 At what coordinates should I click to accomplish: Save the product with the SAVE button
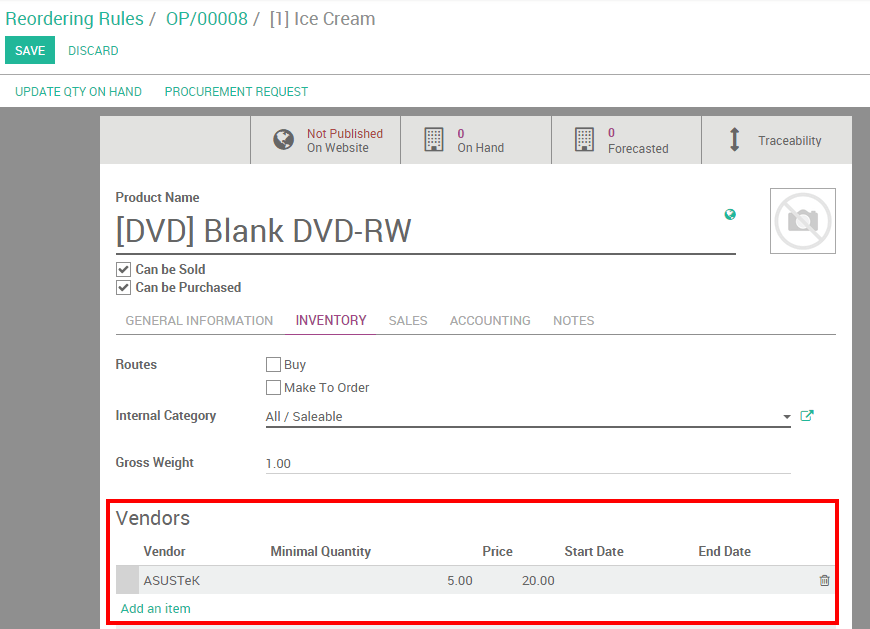[29, 49]
